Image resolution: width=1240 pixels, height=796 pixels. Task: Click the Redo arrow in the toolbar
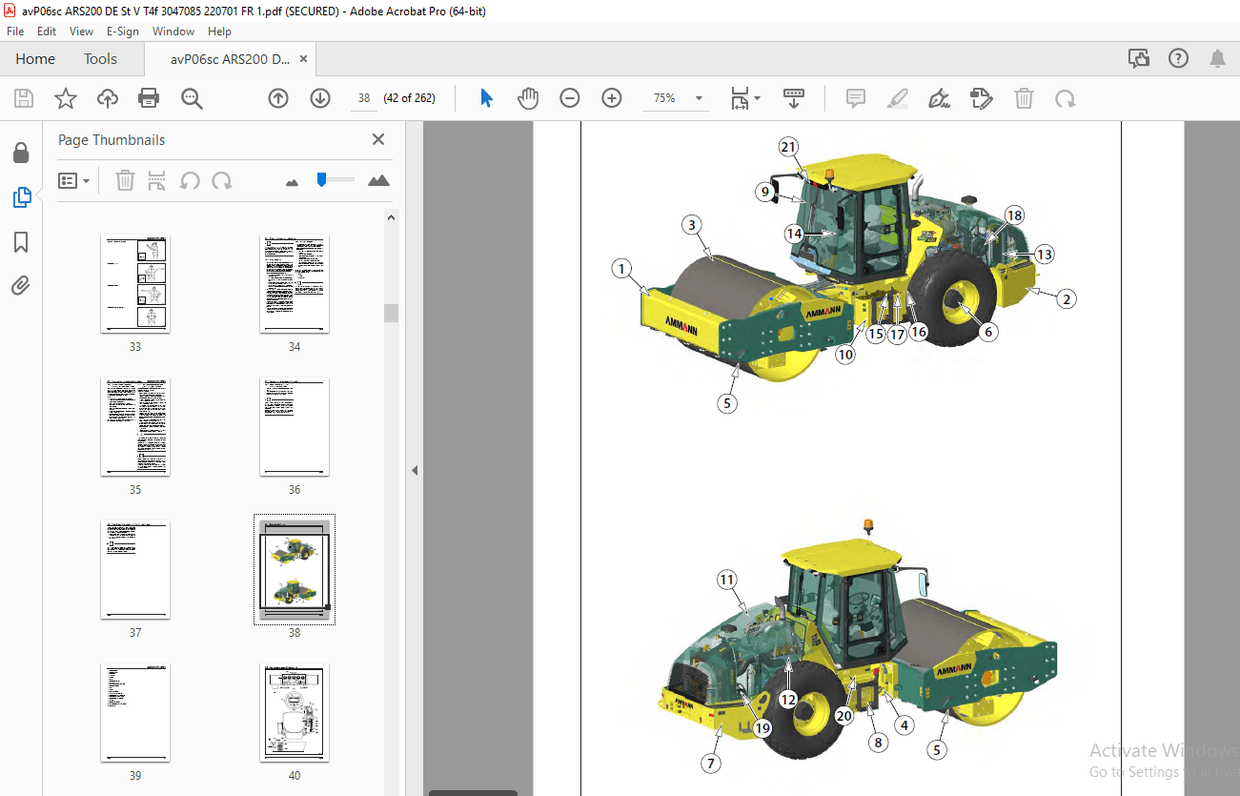click(1065, 98)
